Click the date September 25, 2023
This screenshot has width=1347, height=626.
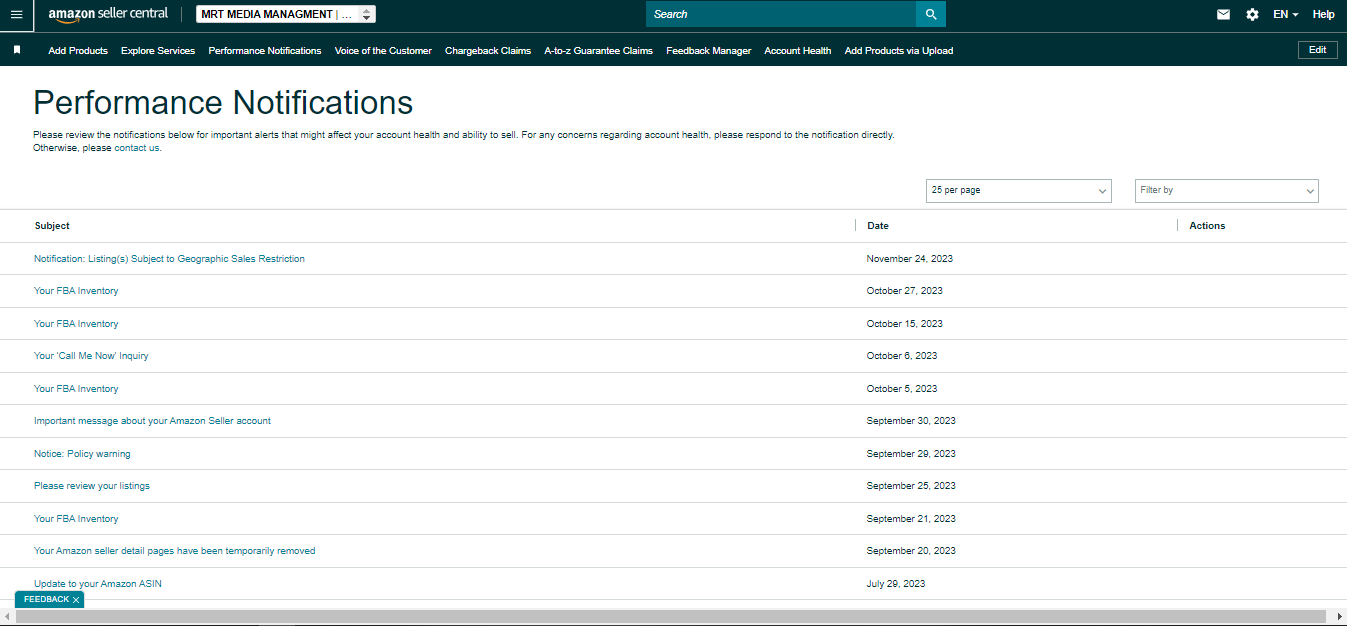[911, 486]
